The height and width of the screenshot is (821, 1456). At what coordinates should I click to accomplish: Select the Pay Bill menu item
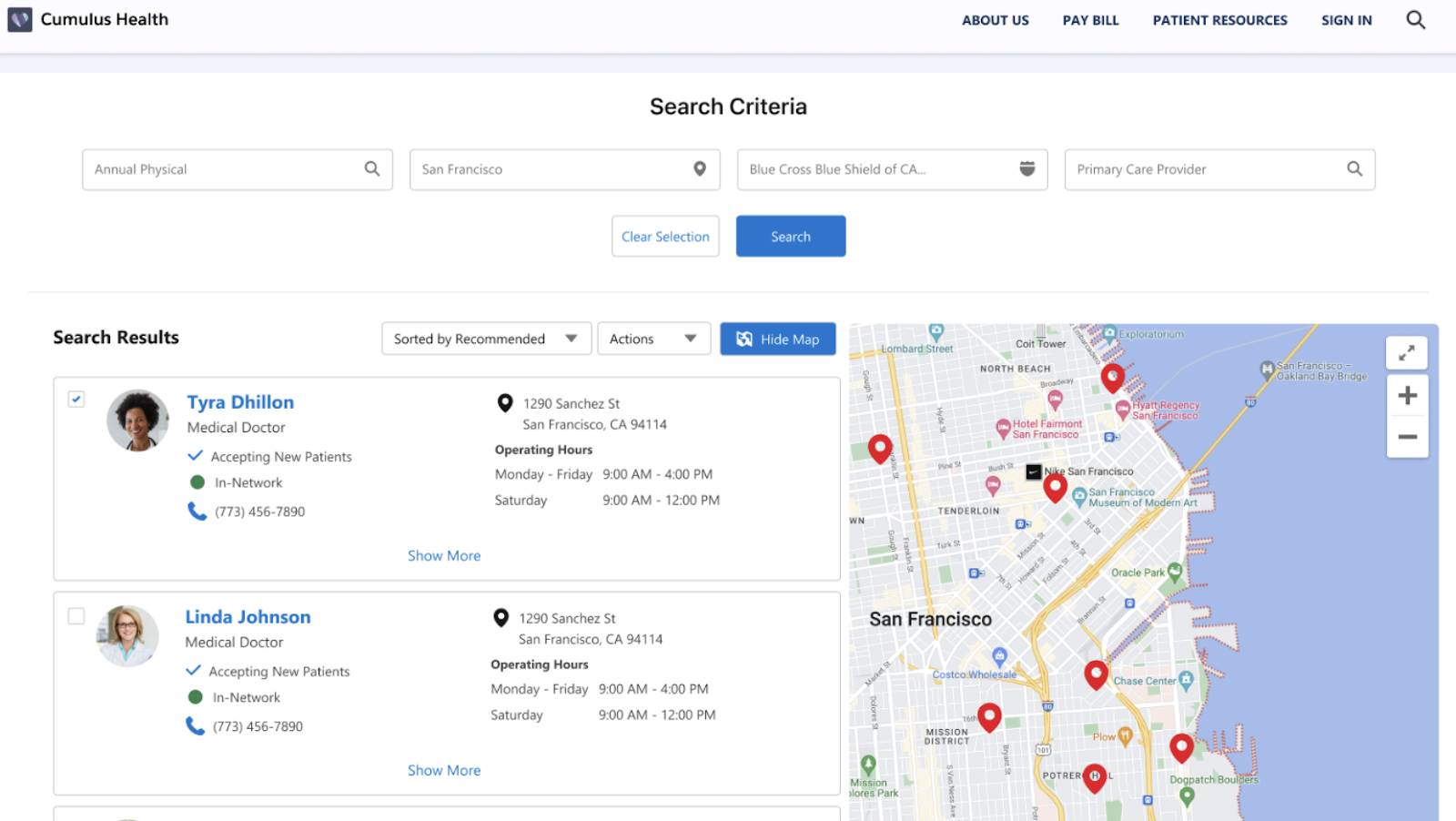click(1090, 19)
